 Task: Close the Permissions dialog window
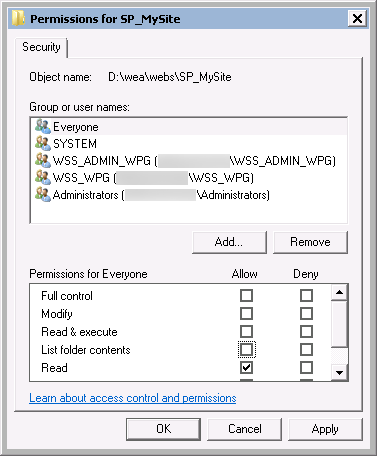(357, 18)
